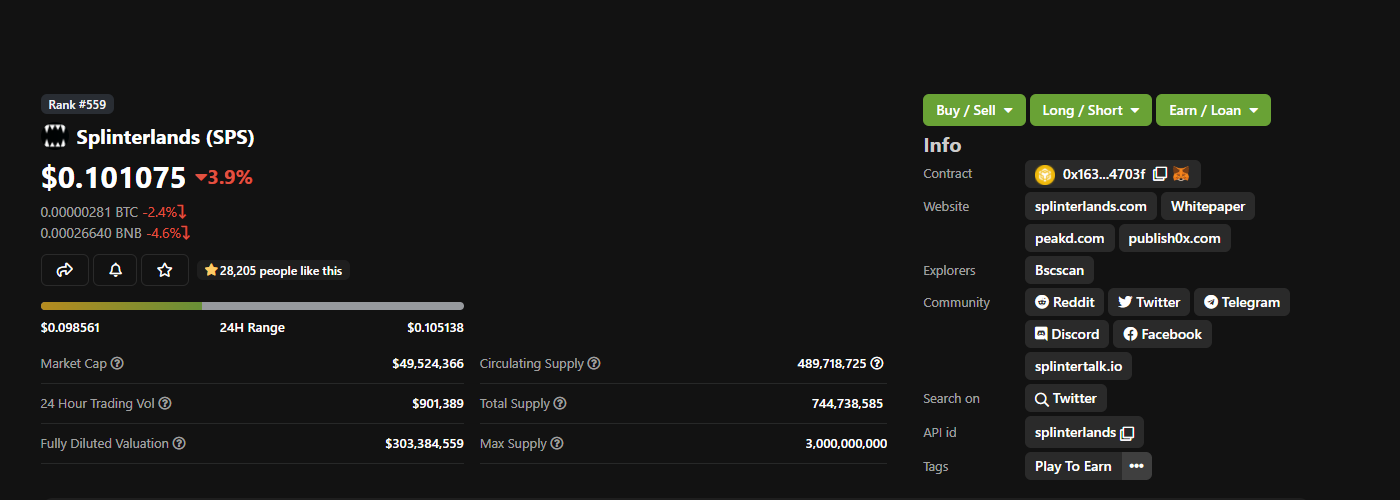
Task: Click the 24H Range progress bar
Action: (252, 306)
